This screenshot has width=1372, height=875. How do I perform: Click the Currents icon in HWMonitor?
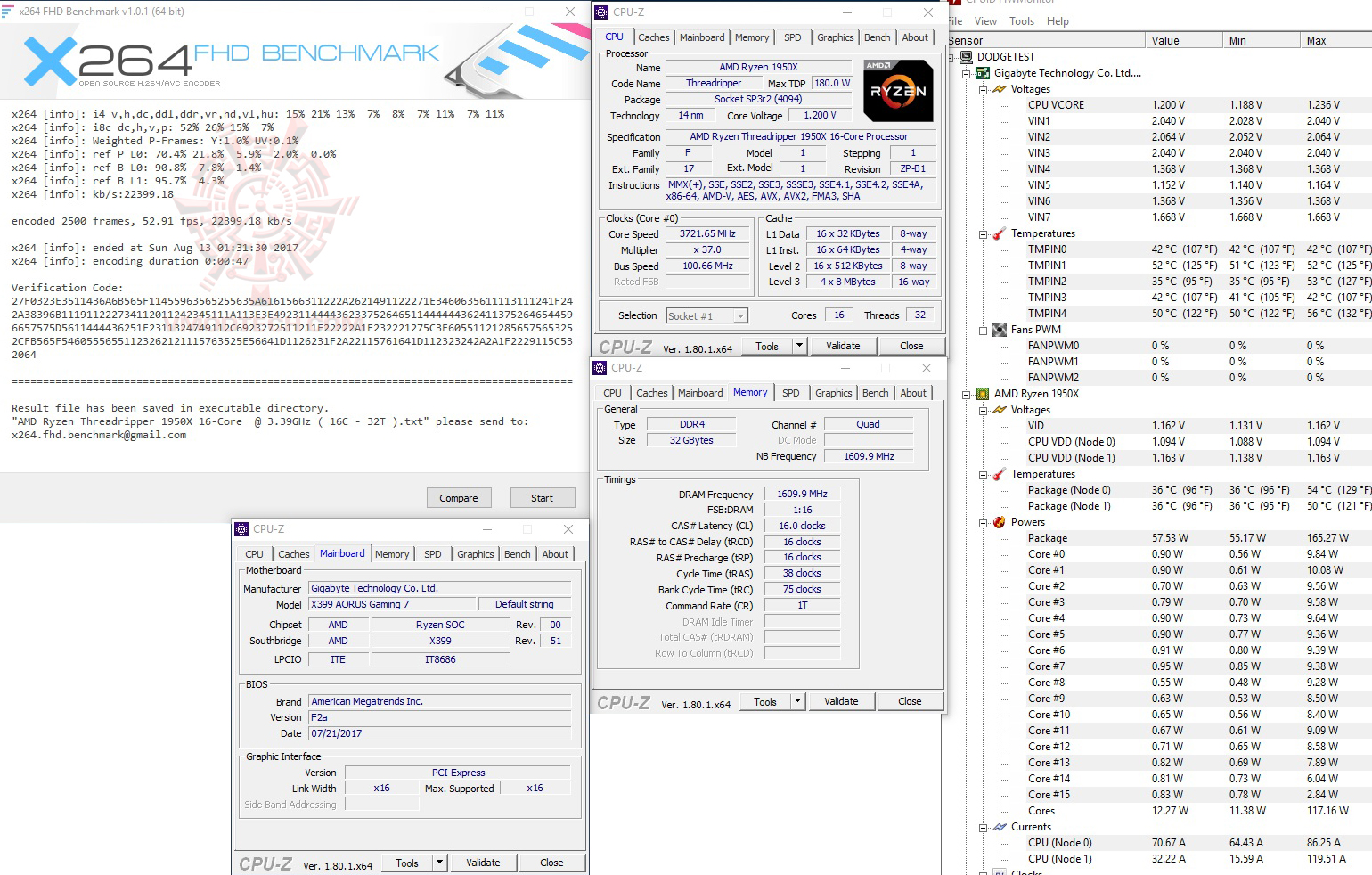pyautogui.click(x=998, y=826)
